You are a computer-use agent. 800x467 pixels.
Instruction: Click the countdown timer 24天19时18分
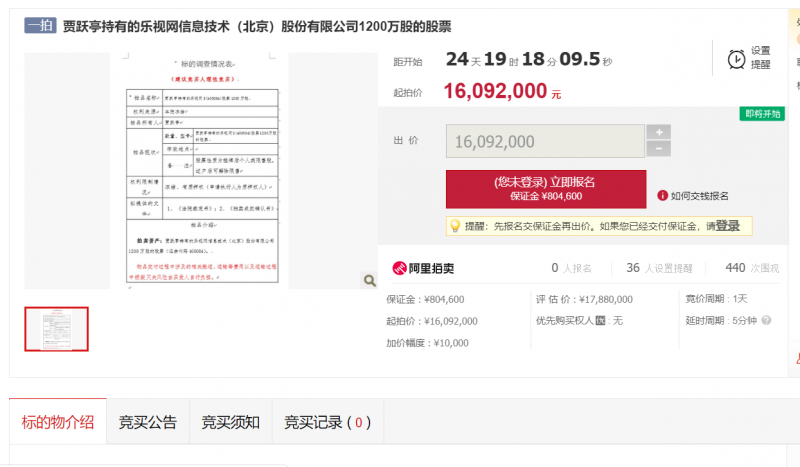pyautogui.click(x=529, y=59)
